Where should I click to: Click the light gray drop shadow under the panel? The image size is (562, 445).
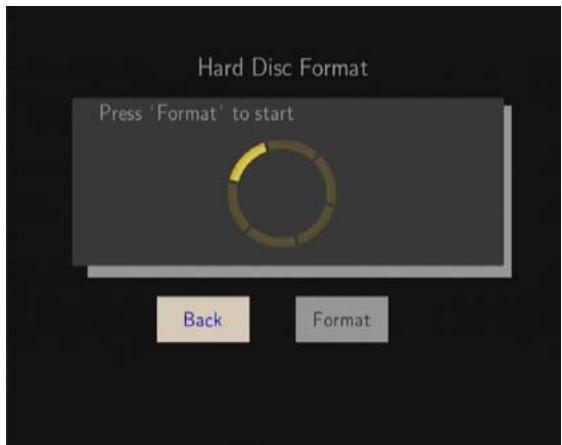tap(297, 272)
